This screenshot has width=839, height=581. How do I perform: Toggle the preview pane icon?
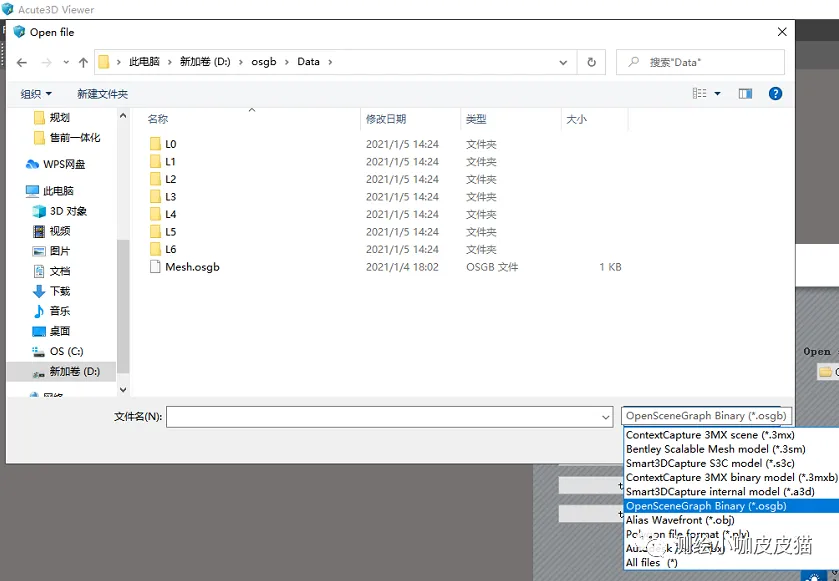(x=745, y=94)
